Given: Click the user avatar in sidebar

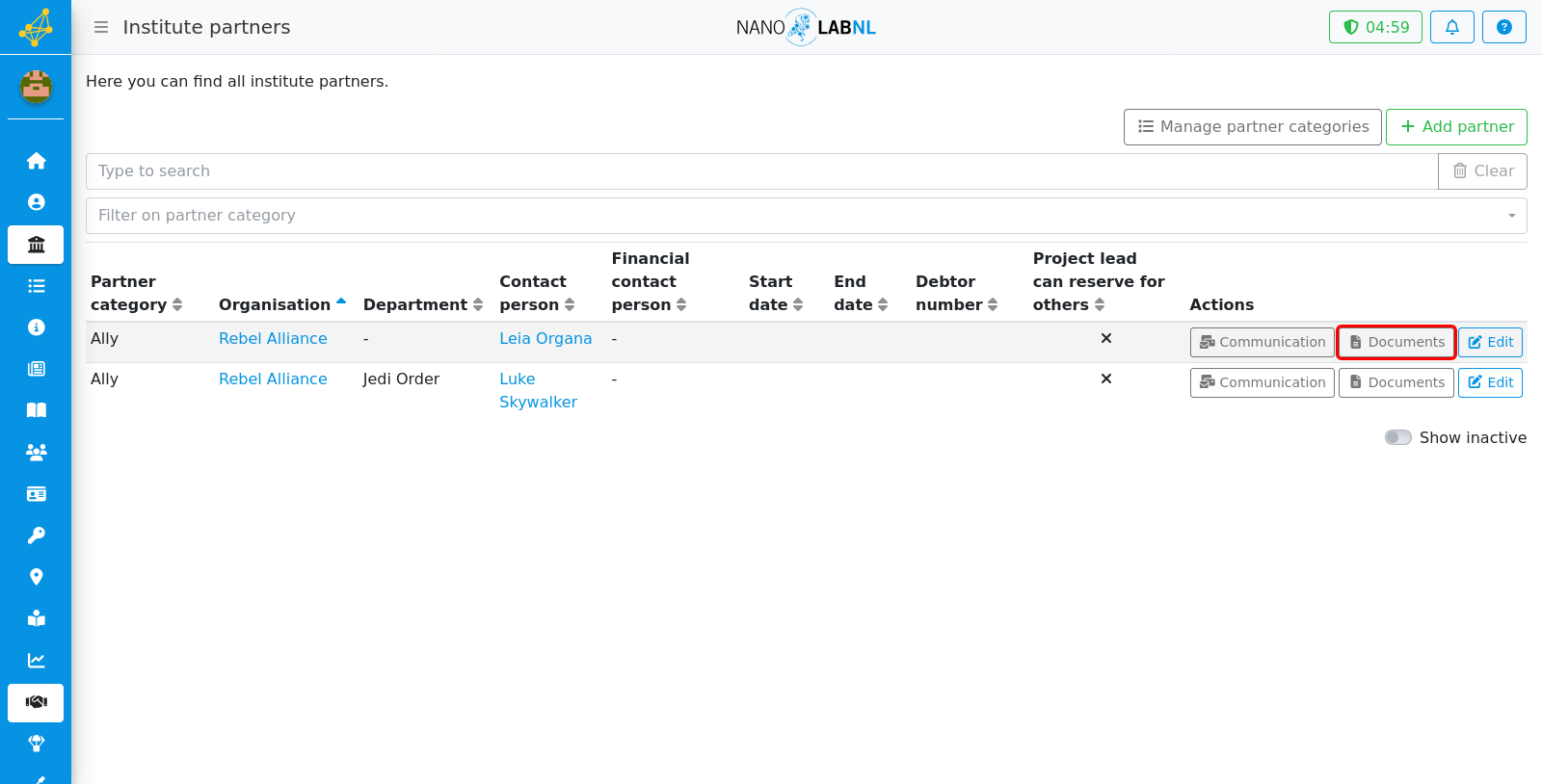Looking at the screenshot, I should (x=36, y=87).
